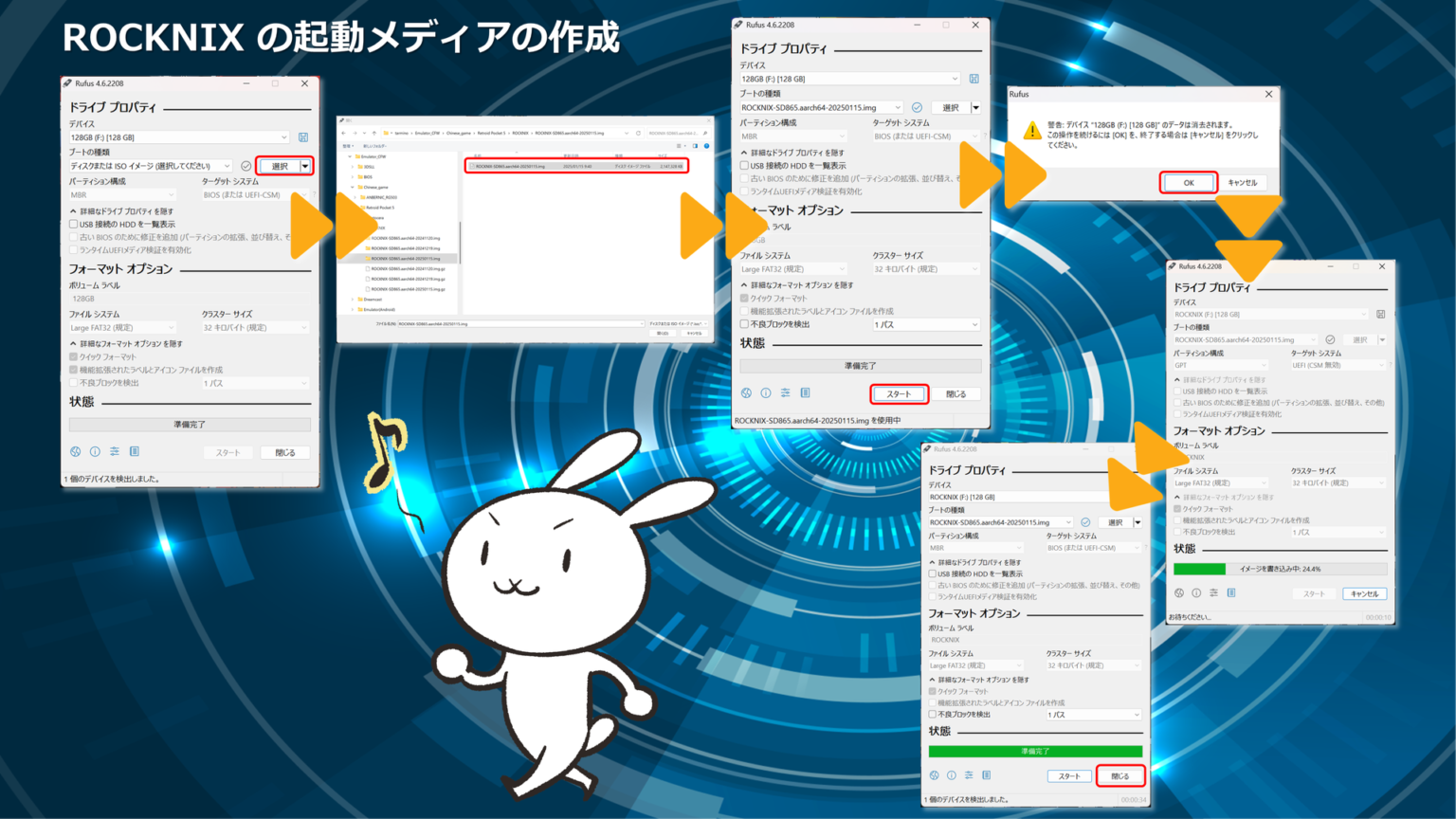Refresh the address bar in file dialog
The height and width of the screenshot is (819, 1456).
[x=638, y=134]
